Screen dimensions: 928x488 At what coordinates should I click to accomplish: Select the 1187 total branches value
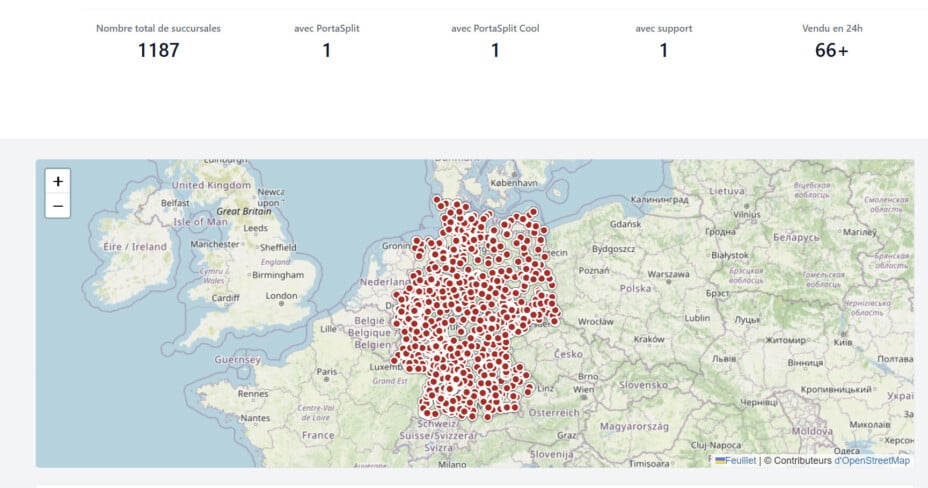(158, 50)
